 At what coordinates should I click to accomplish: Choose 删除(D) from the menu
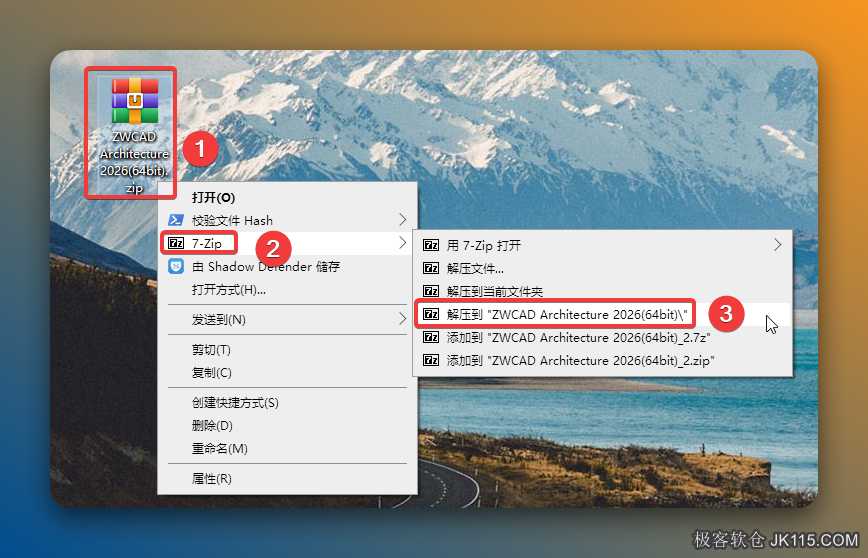287,425
